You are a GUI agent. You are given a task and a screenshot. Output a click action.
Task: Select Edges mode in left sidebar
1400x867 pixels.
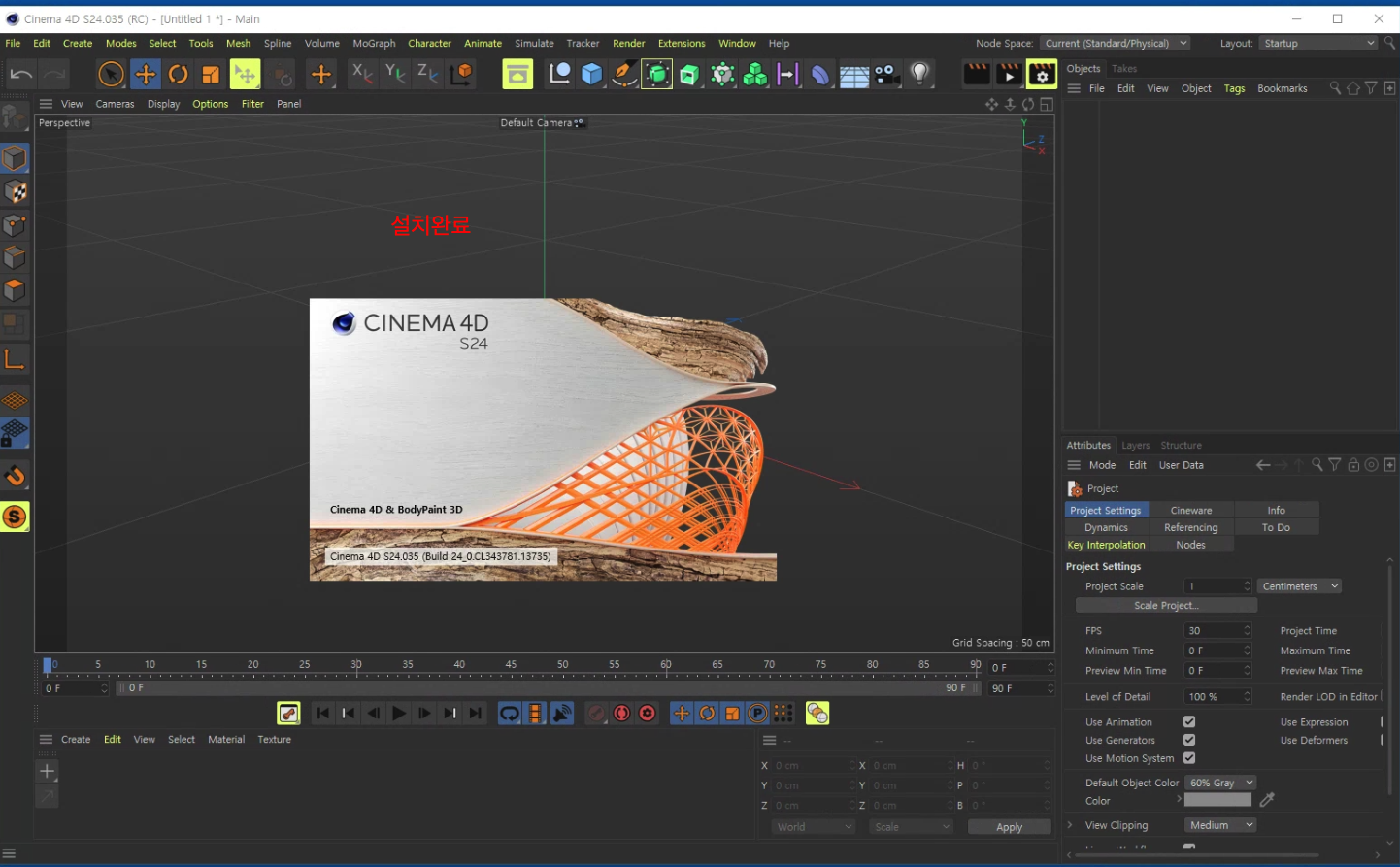click(15, 258)
